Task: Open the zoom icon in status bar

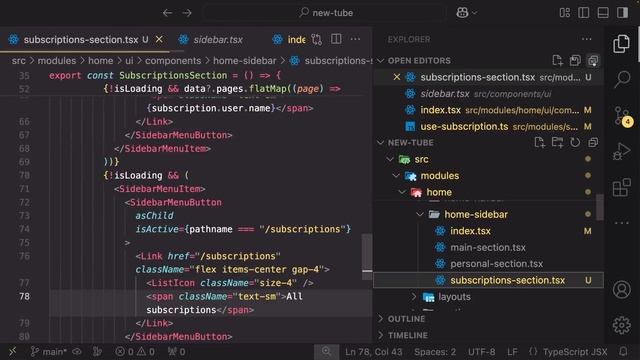Action: [326, 351]
